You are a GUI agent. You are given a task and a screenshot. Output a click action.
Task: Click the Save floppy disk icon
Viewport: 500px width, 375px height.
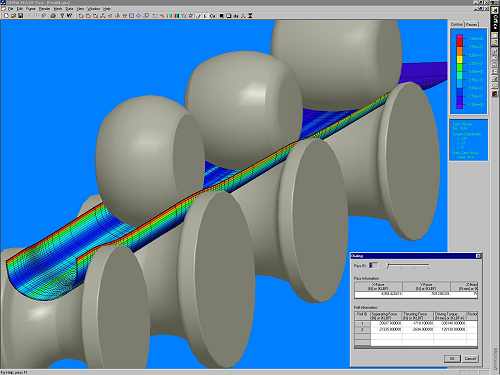20,15
